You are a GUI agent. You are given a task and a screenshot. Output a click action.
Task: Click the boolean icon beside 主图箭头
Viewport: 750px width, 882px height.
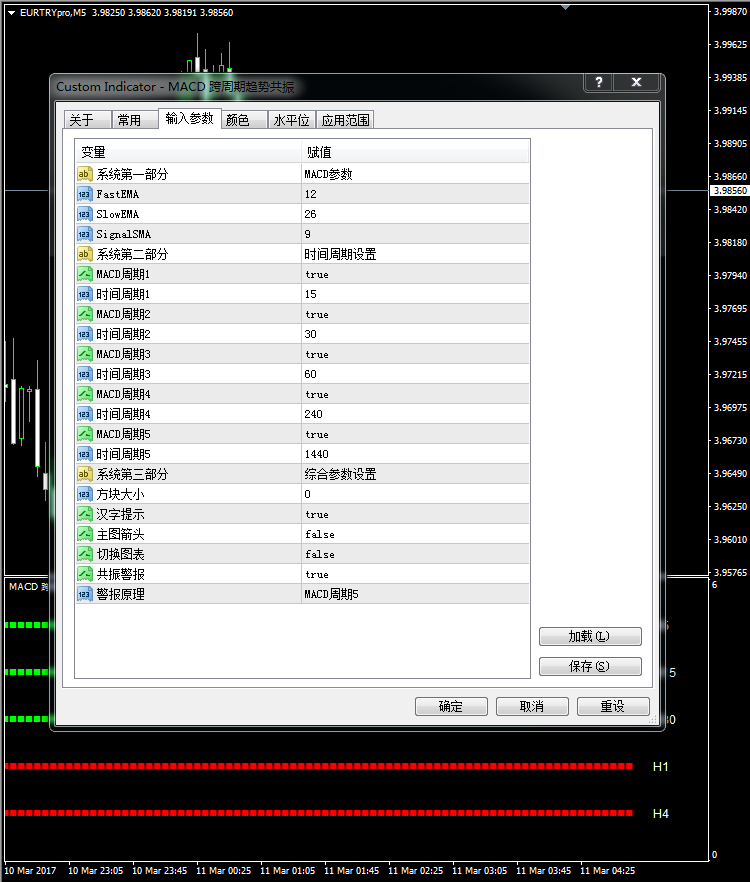tap(84, 534)
